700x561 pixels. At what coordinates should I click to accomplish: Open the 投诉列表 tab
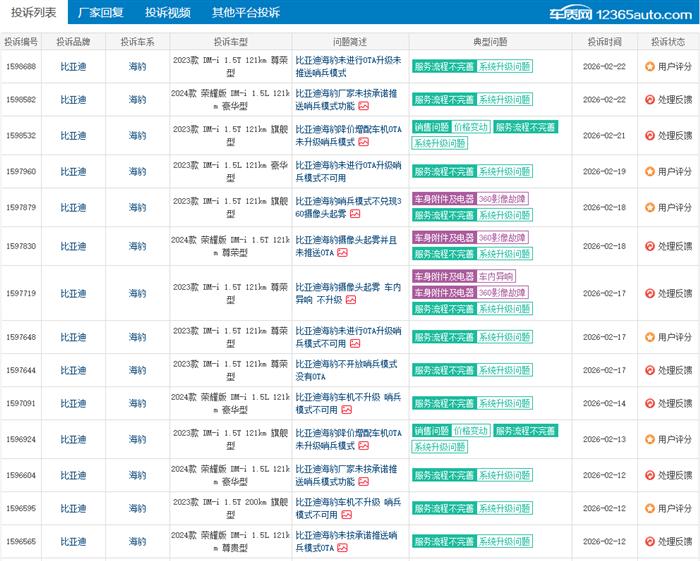point(34,13)
